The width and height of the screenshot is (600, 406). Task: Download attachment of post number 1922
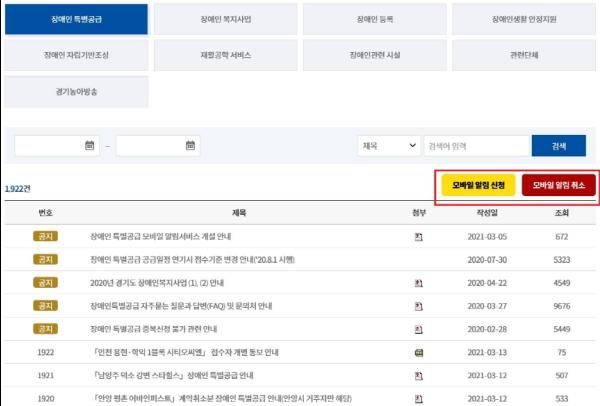click(x=419, y=352)
